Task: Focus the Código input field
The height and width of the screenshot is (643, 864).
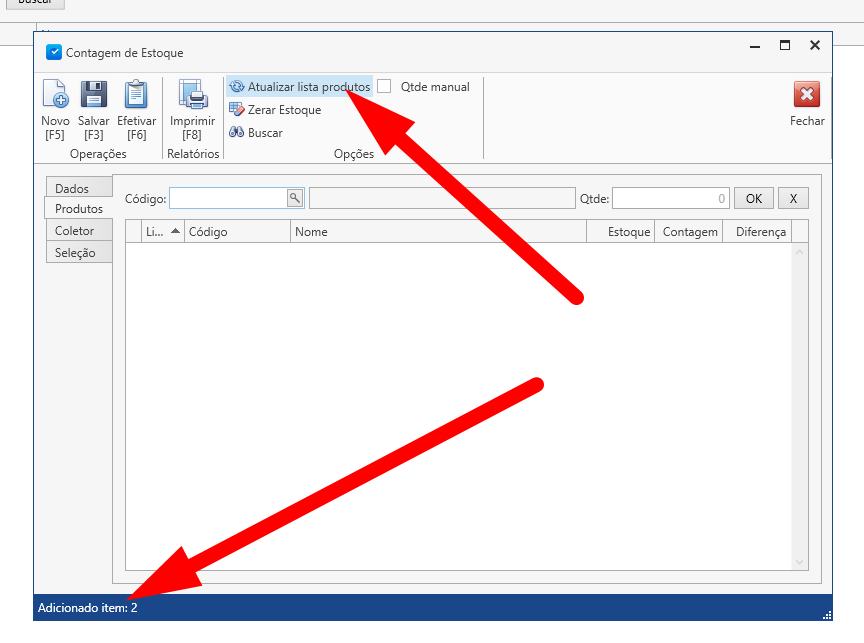Action: point(228,198)
